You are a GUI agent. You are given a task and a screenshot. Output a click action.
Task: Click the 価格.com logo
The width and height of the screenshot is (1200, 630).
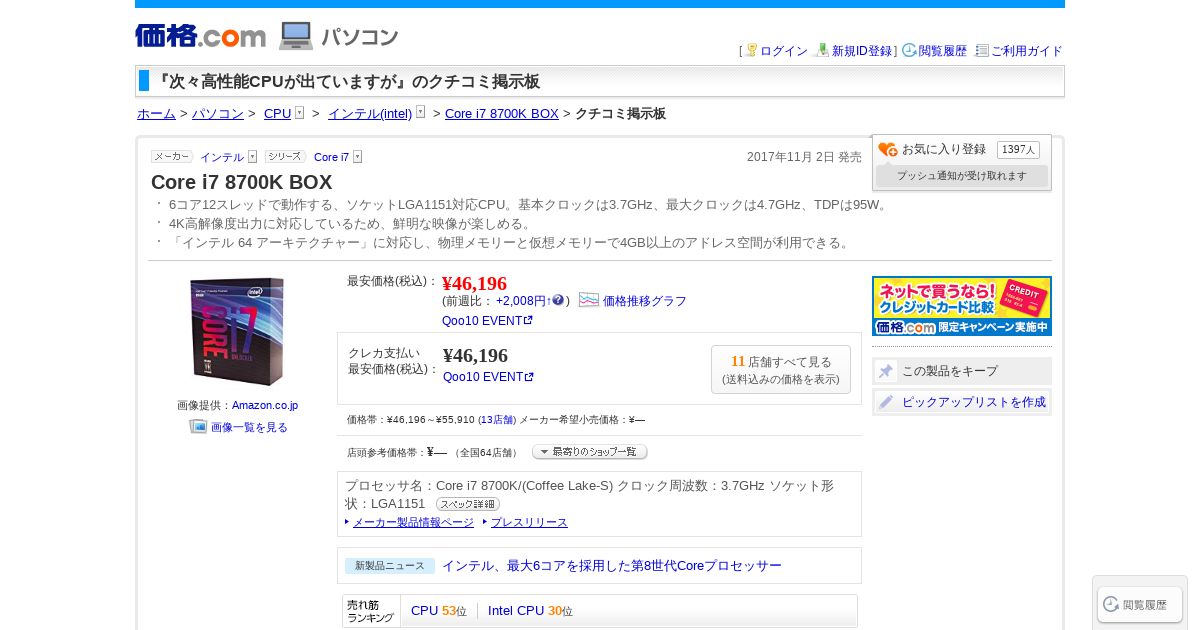click(200, 36)
